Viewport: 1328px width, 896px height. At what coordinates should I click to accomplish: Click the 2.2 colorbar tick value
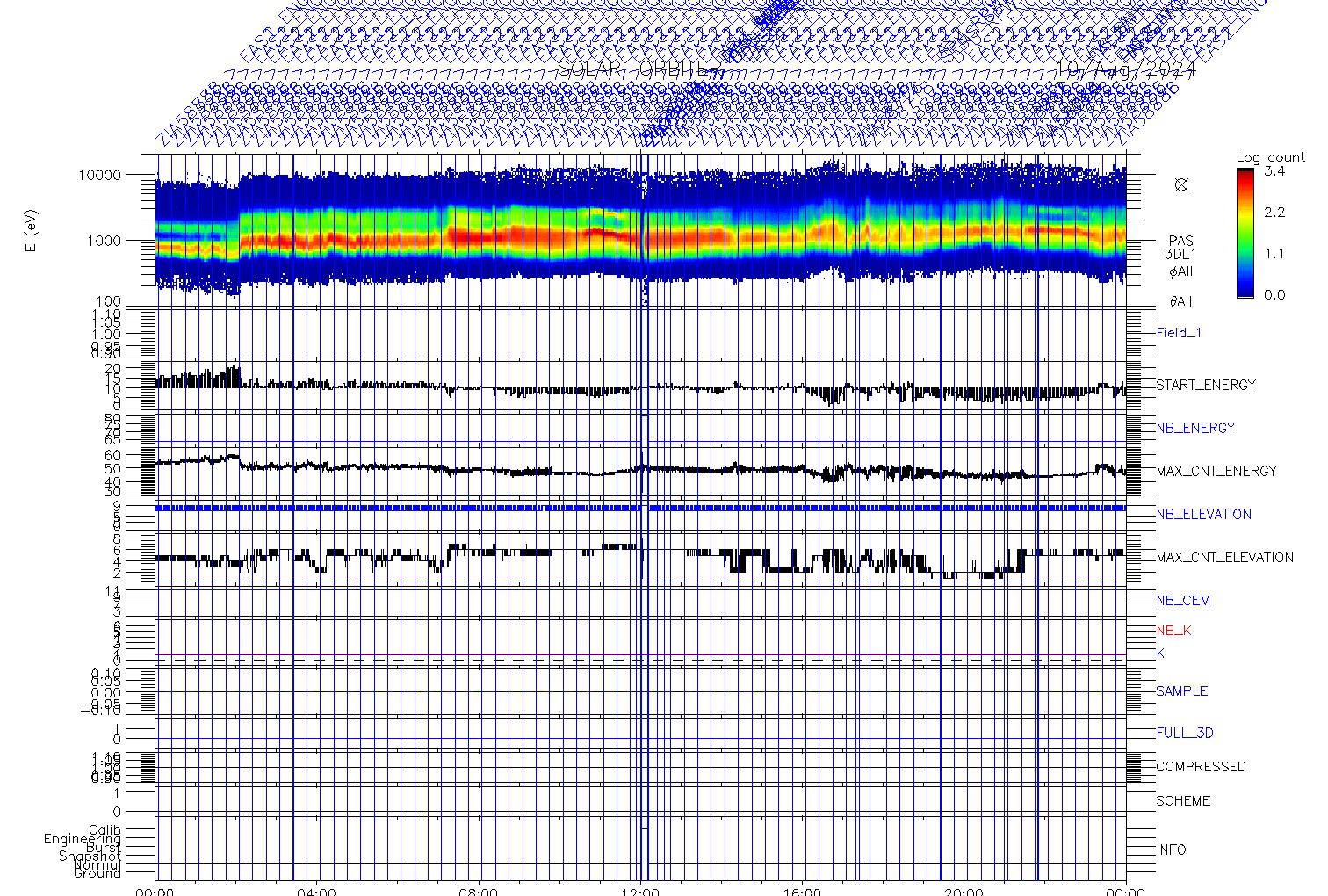coord(1274,213)
